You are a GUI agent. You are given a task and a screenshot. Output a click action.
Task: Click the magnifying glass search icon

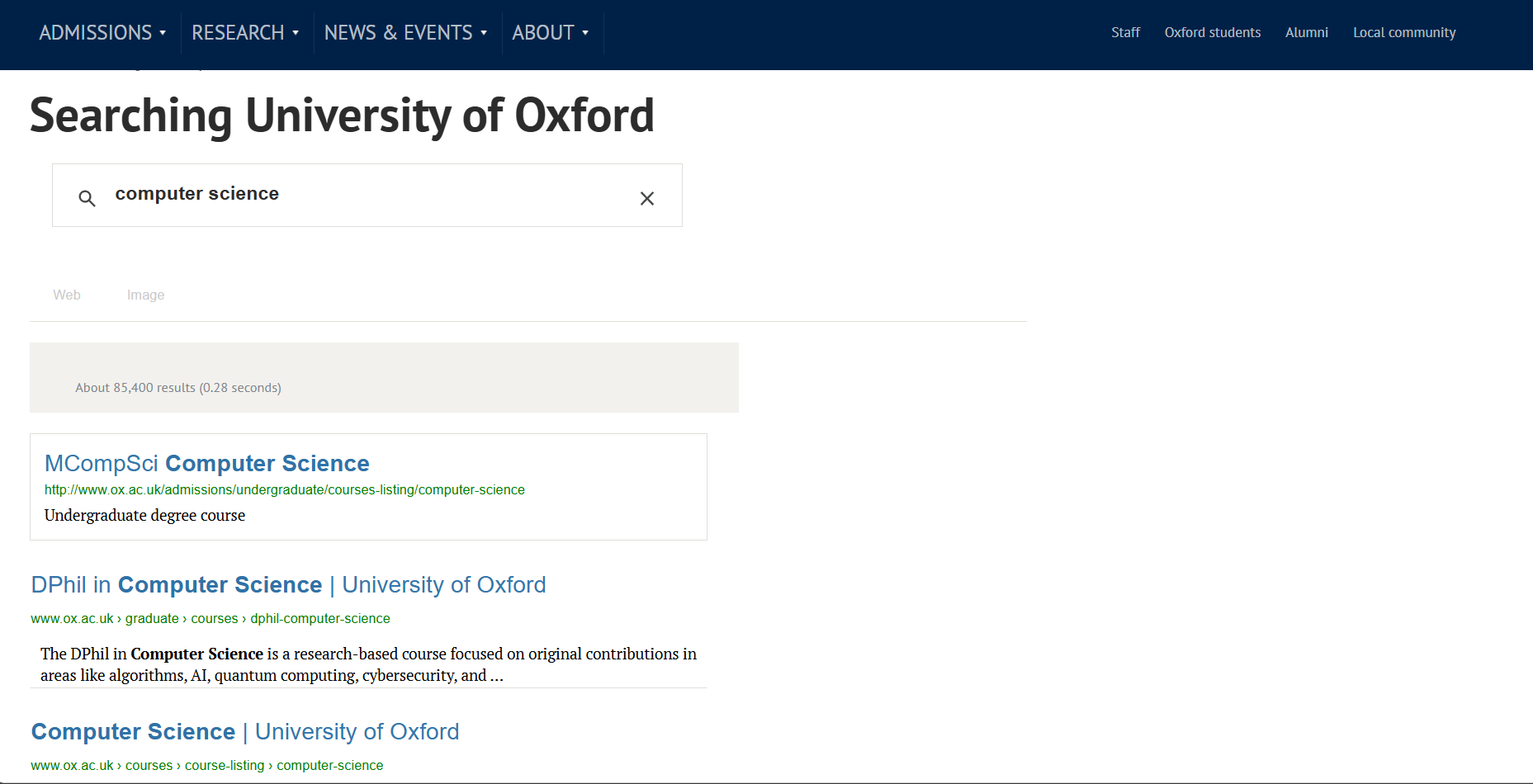click(87, 198)
